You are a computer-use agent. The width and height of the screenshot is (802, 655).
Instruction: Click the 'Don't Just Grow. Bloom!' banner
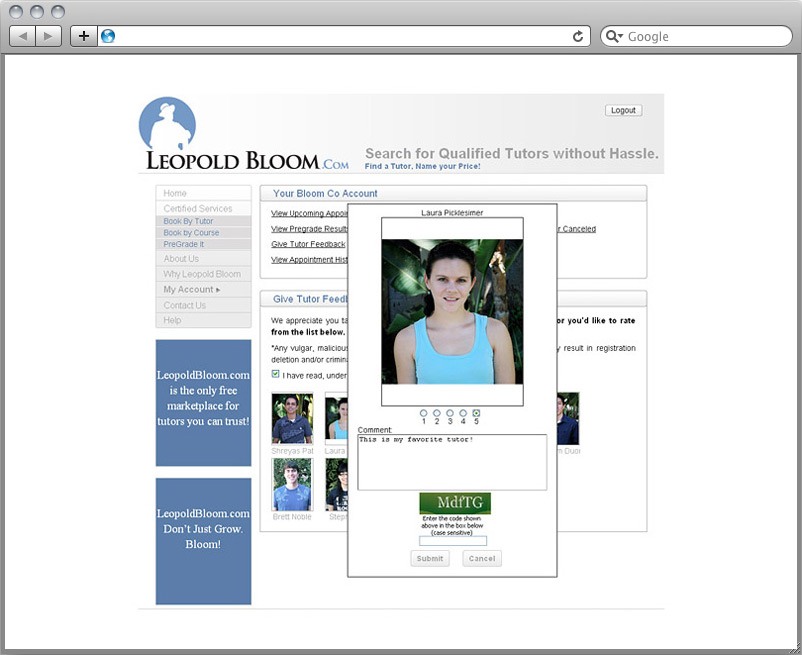click(x=204, y=541)
